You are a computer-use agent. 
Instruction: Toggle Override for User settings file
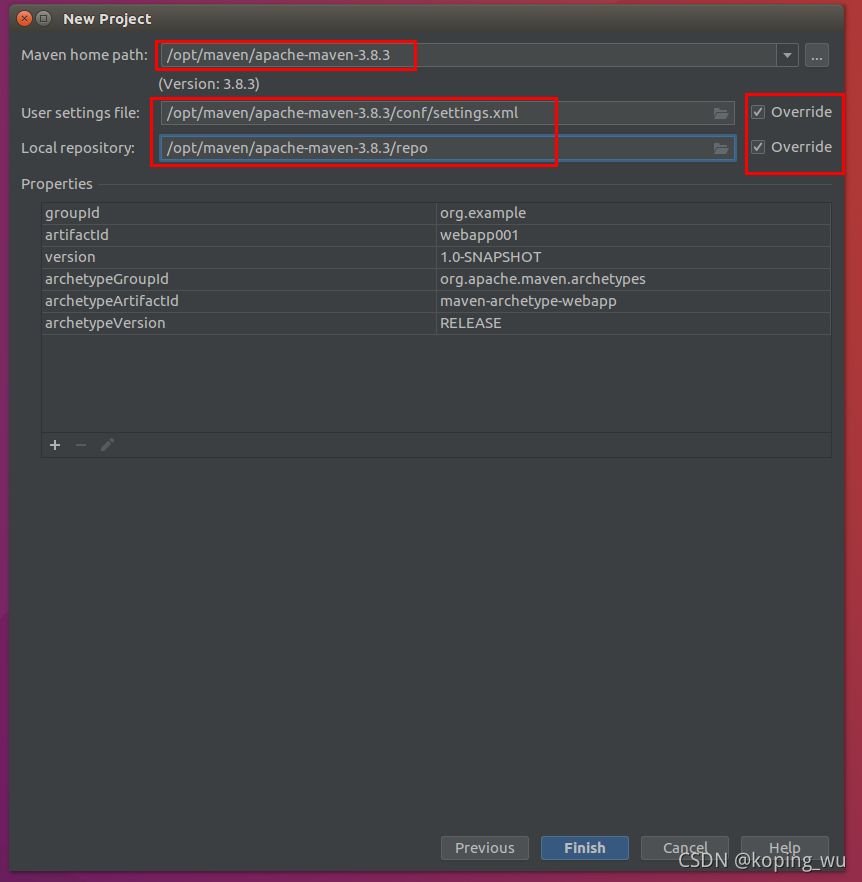758,112
